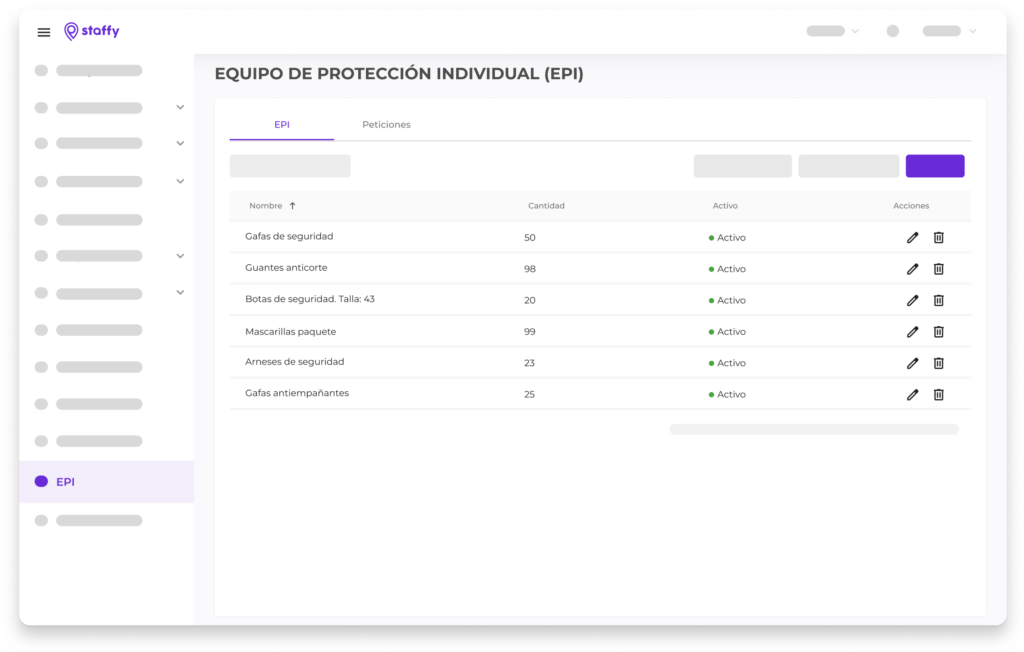This screenshot has height=652, width=1024.
Task: Delete the Gafas de seguridad item
Action: (938, 238)
